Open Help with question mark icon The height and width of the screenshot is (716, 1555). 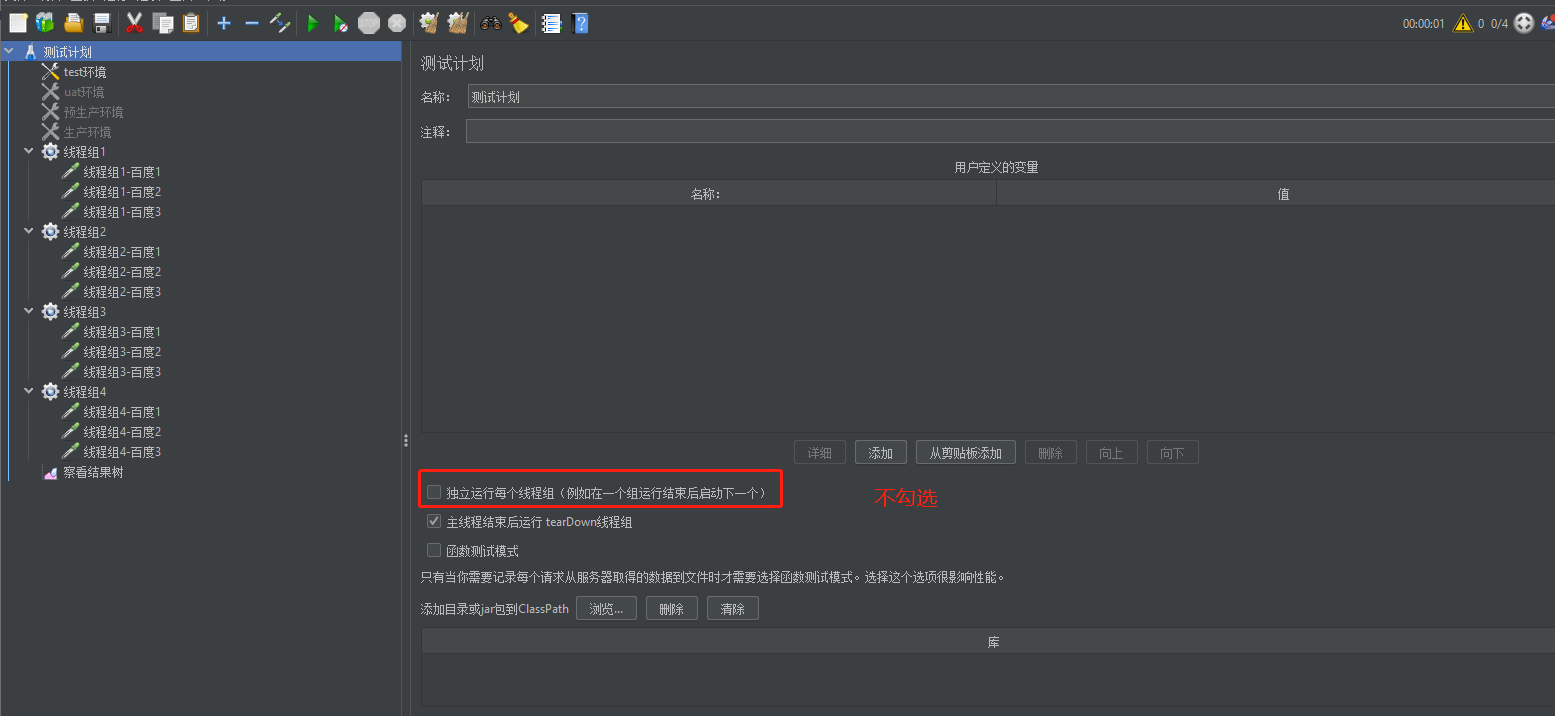coord(580,23)
